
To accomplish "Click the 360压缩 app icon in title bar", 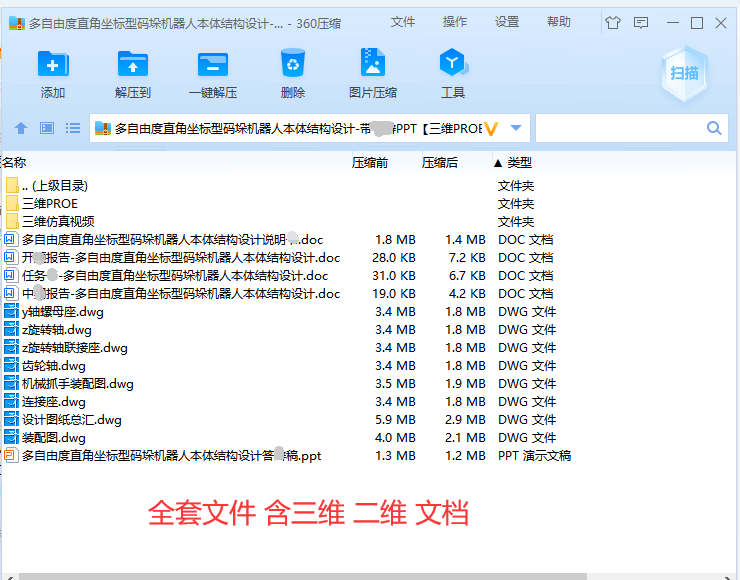I will coord(17,23).
